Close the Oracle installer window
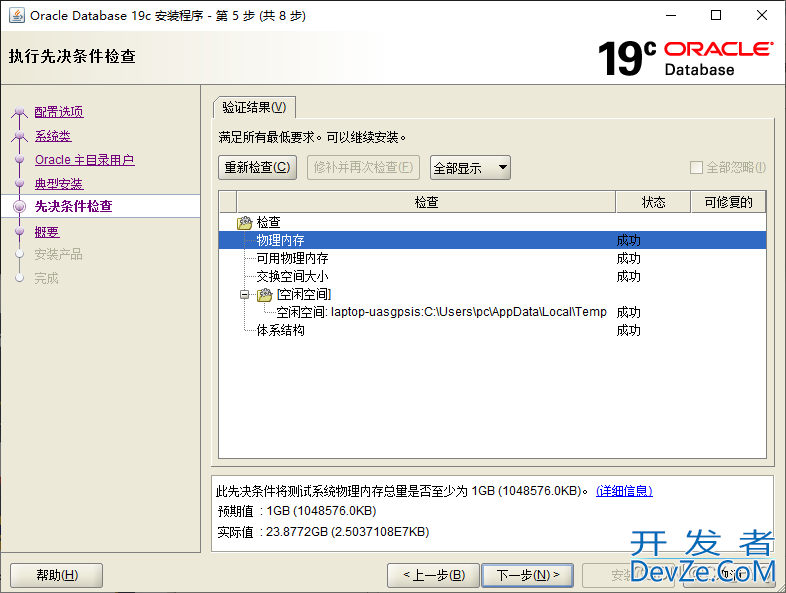Screen dimensions: 786x593 762,16
